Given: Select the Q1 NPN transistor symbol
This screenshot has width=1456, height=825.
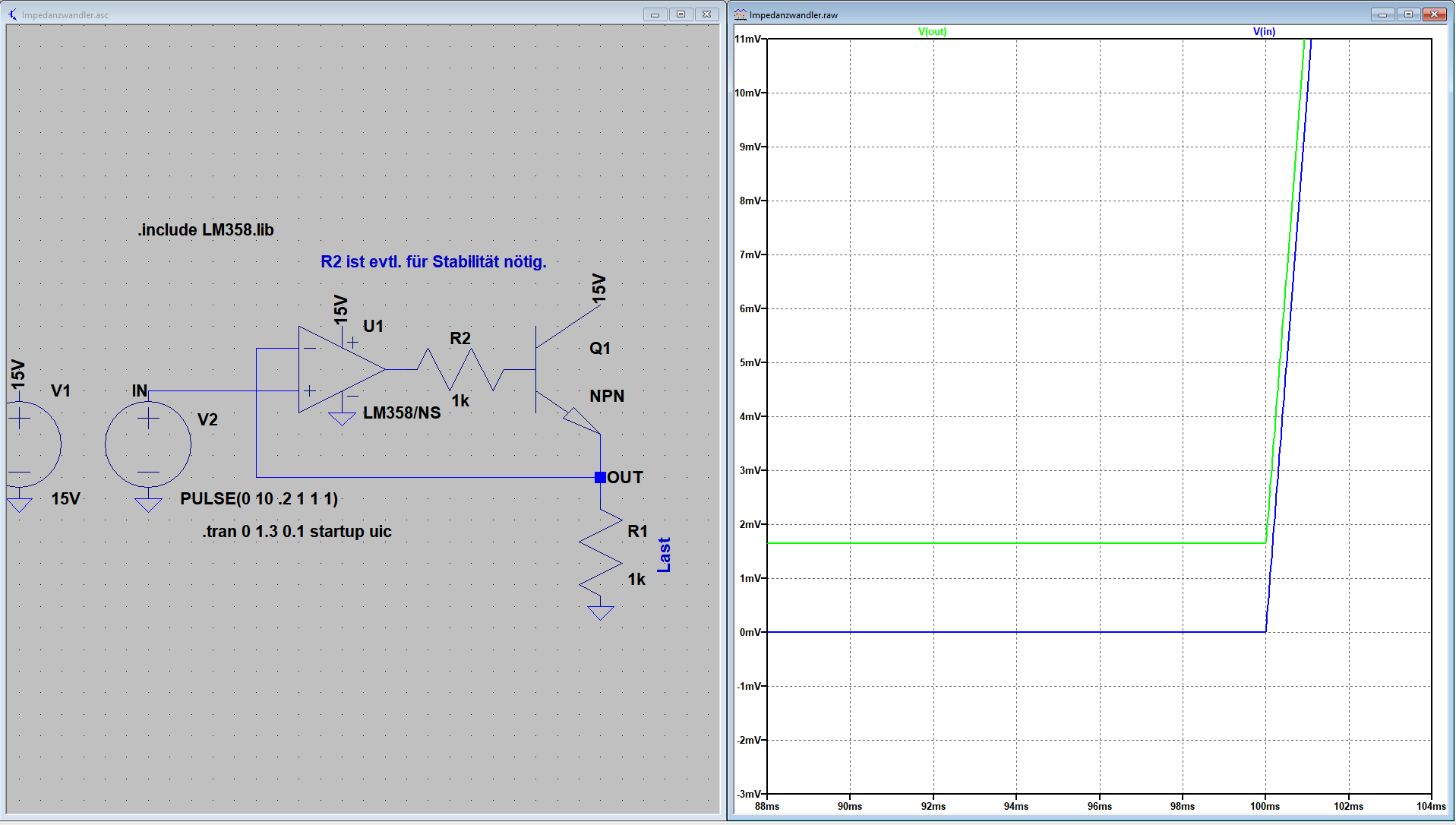Looking at the screenshot, I should click(x=567, y=369).
